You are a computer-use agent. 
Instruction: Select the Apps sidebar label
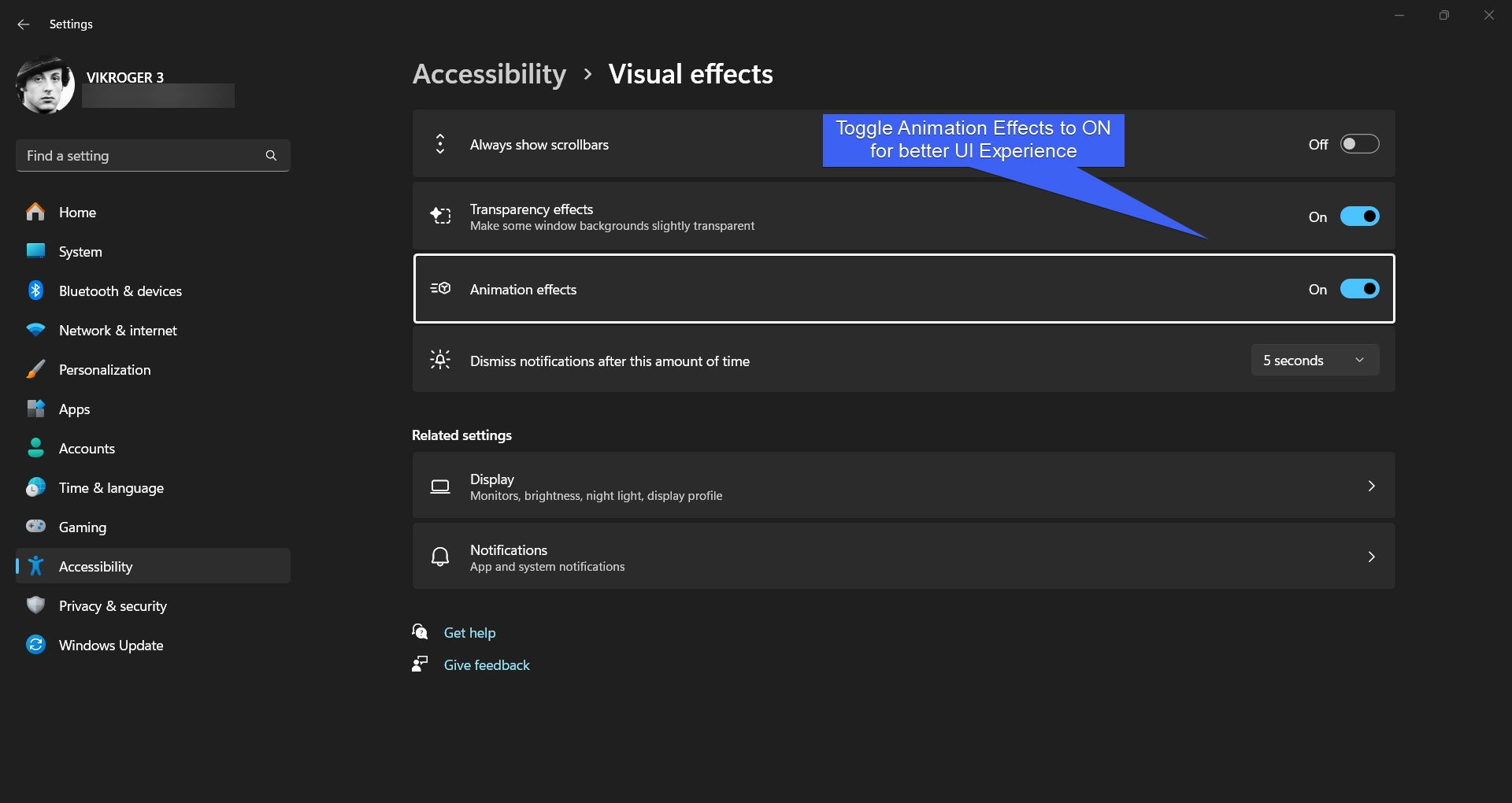(x=74, y=409)
